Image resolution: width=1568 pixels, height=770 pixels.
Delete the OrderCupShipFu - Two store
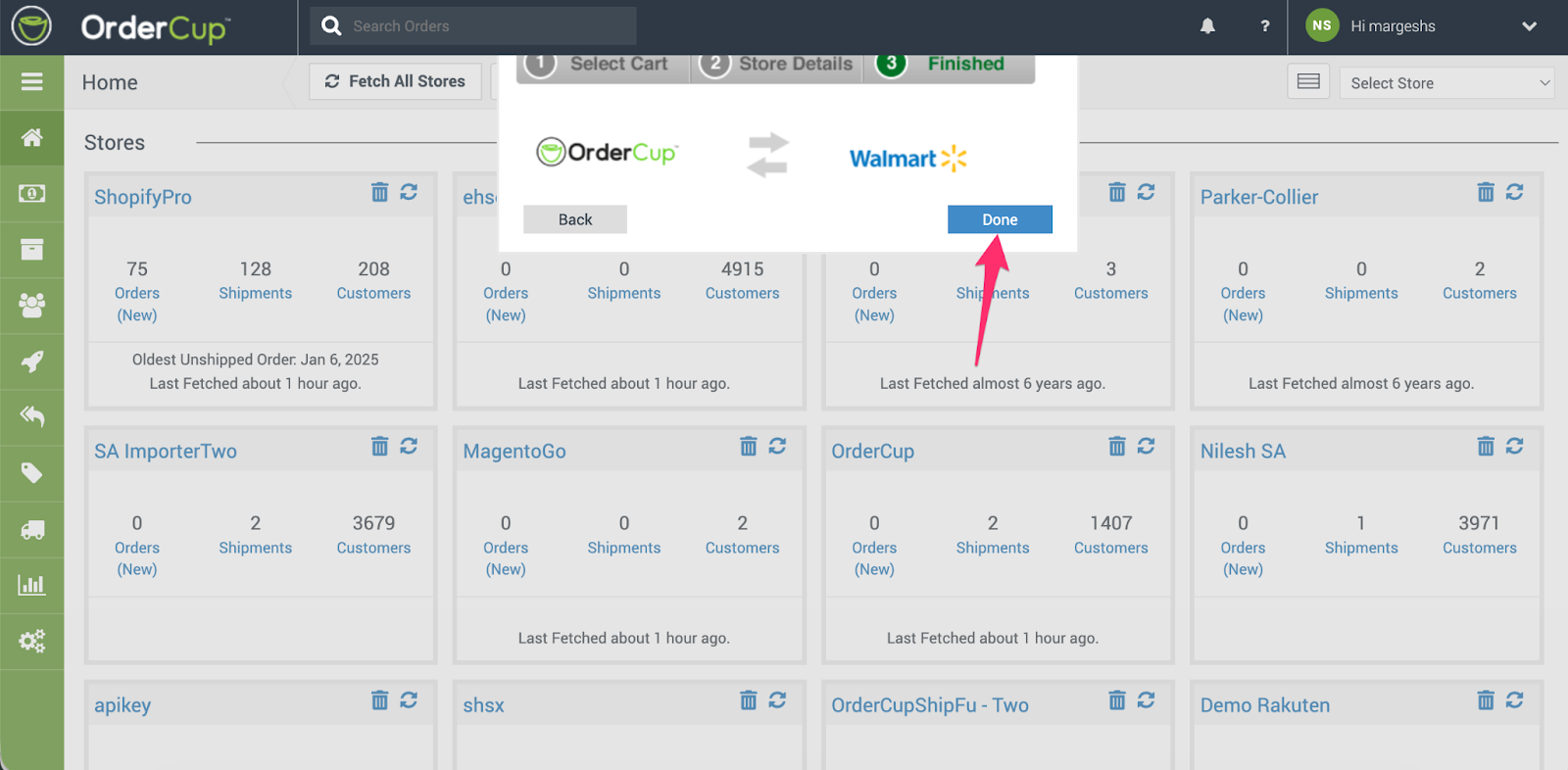point(1116,700)
